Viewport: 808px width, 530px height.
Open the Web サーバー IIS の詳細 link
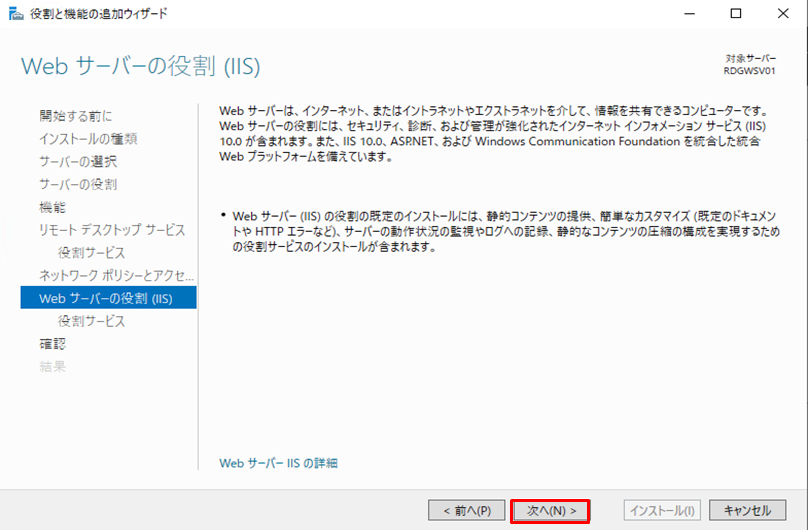pos(278,463)
